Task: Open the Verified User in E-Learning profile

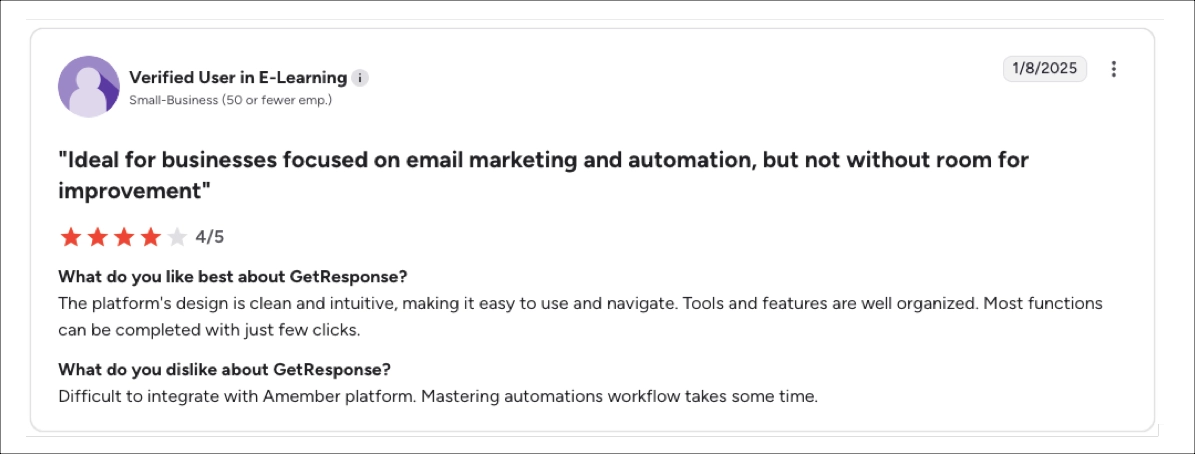Action: pyautogui.click(x=238, y=77)
